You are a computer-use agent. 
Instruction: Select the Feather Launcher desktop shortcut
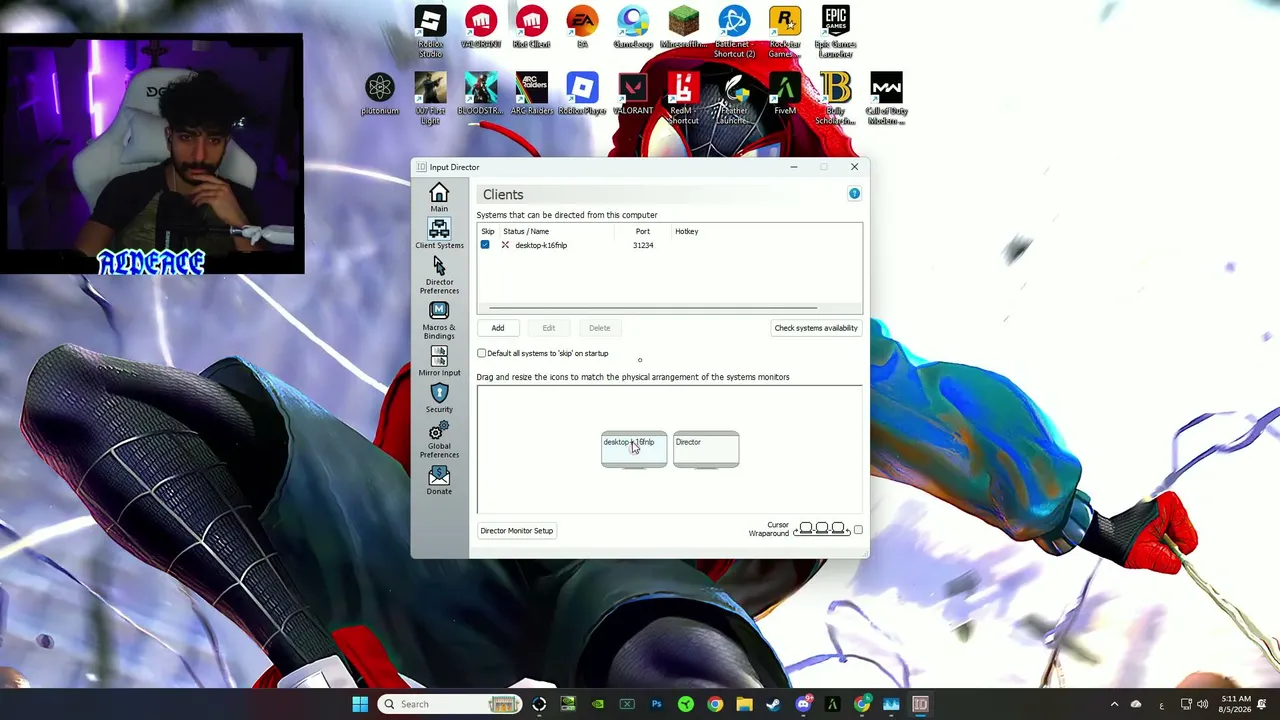click(x=734, y=98)
